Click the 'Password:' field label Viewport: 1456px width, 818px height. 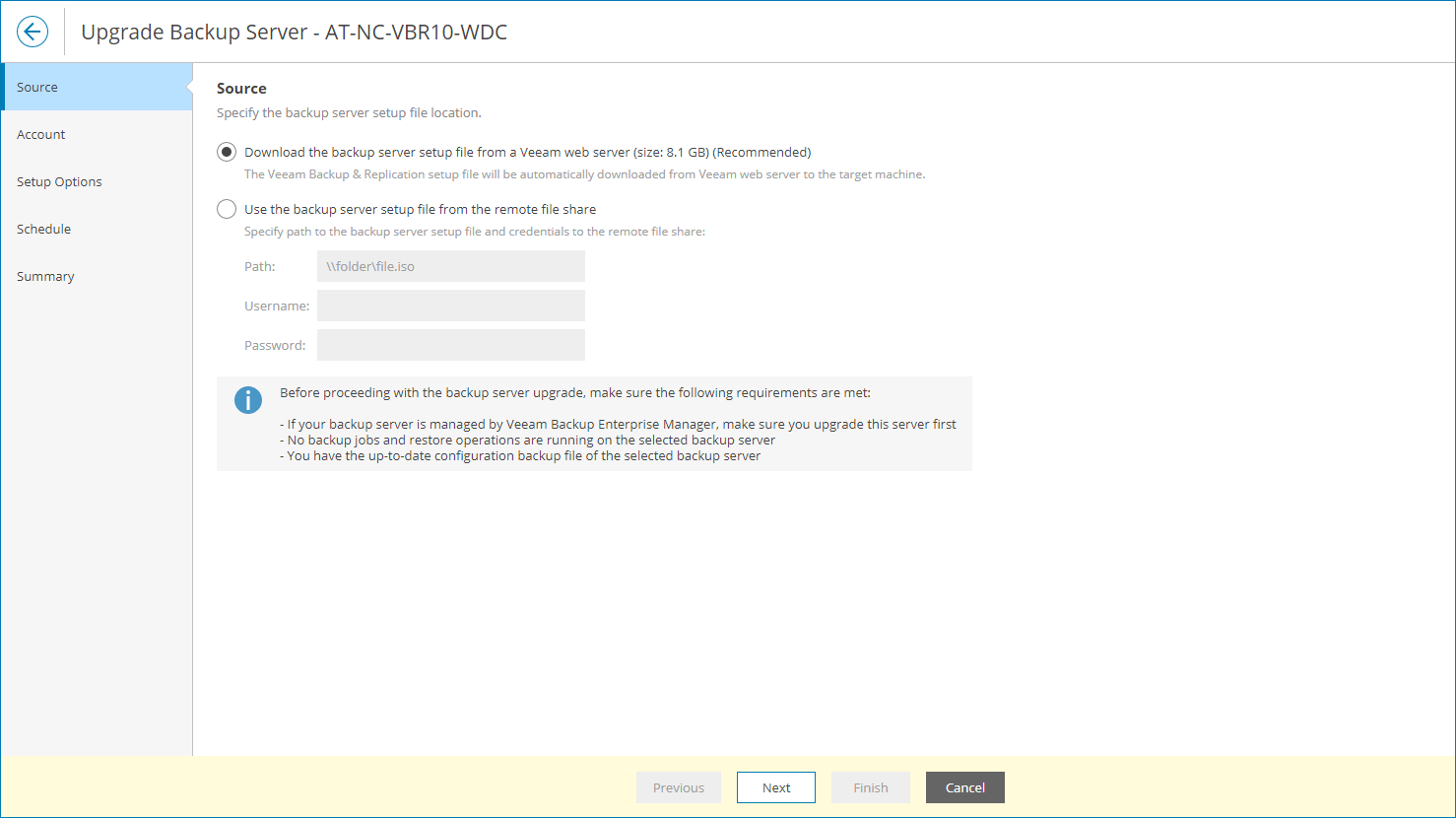275,345
